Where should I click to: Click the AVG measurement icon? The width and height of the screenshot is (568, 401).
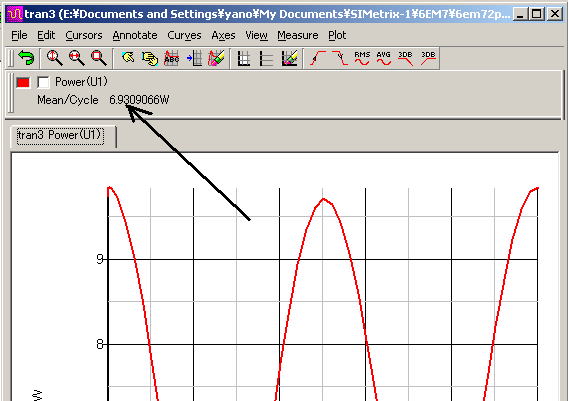[x=384, y=58]
